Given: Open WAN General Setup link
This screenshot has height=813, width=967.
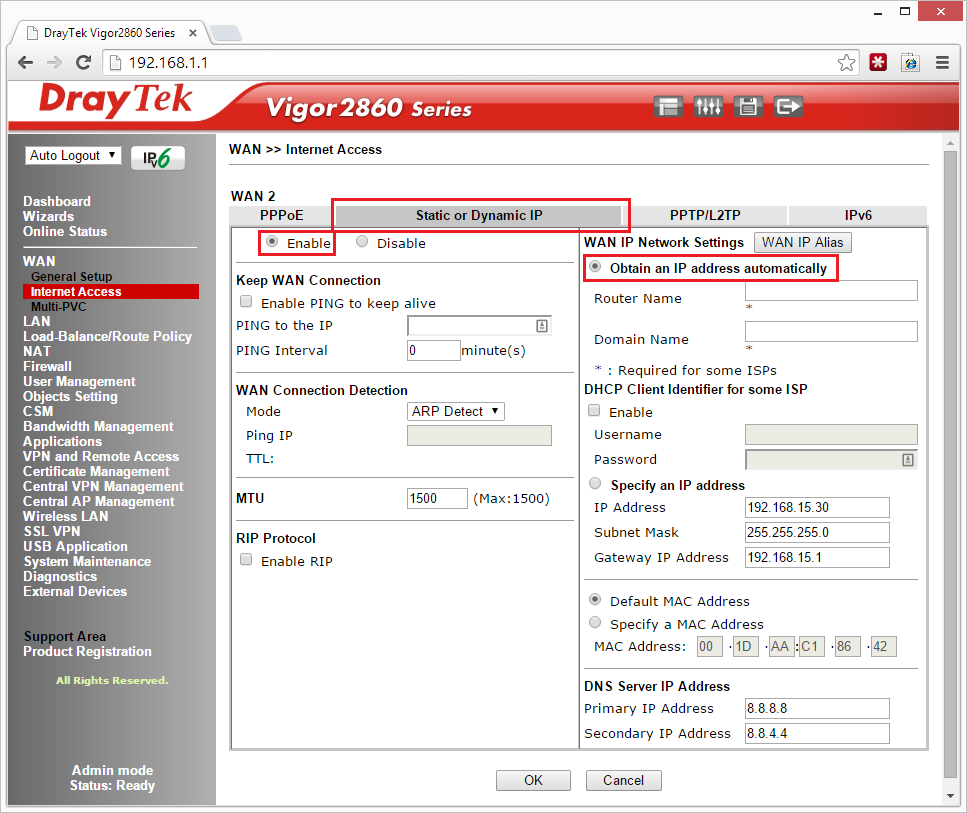Looking at the screenshot, I should [72, 276].
